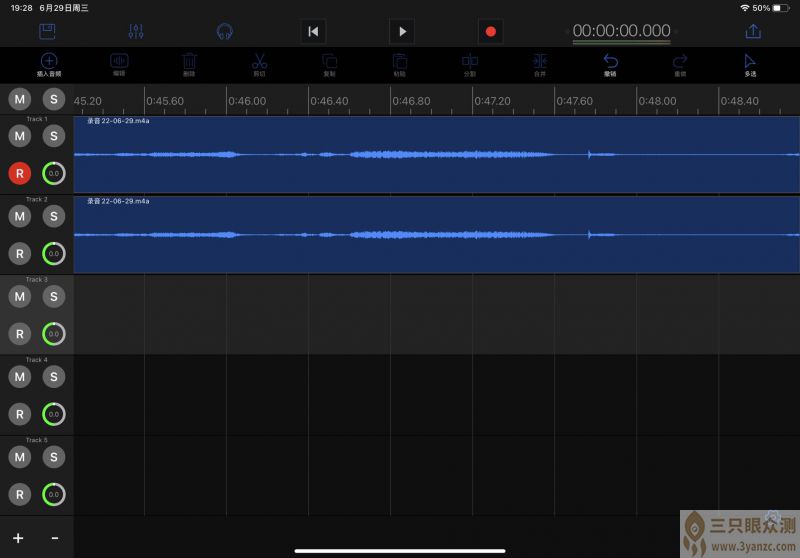Click the 0:45.60 mark on timeline ruler

[x=165, y=101]
